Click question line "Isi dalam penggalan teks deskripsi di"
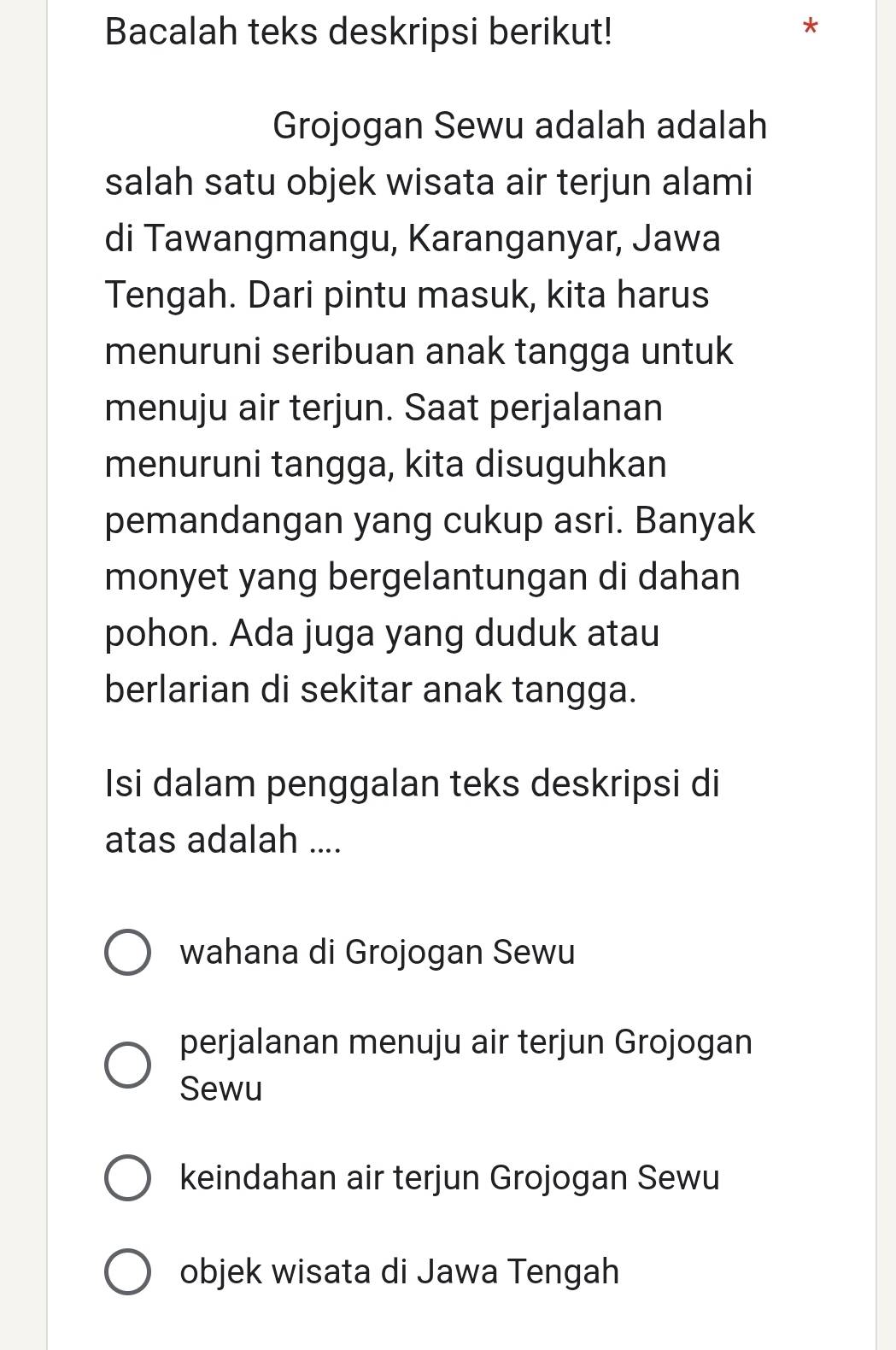 coord(413,784)
